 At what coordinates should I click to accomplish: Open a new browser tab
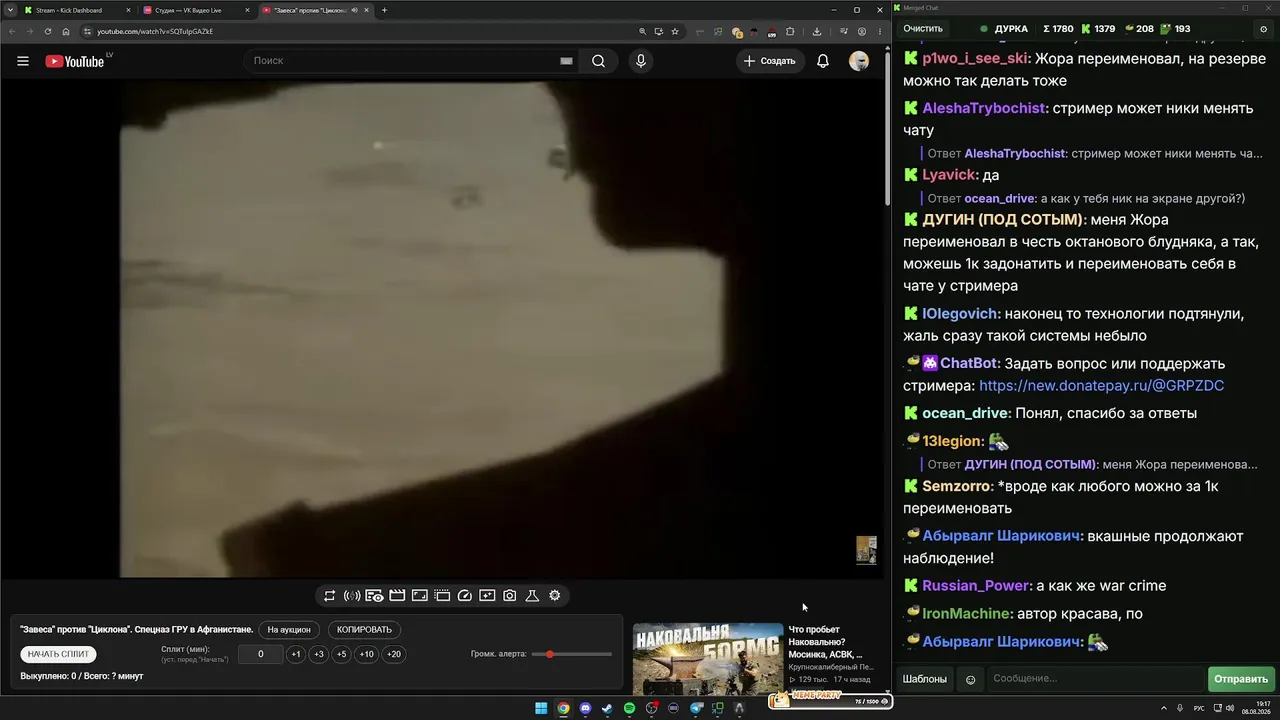click(384, 10)
